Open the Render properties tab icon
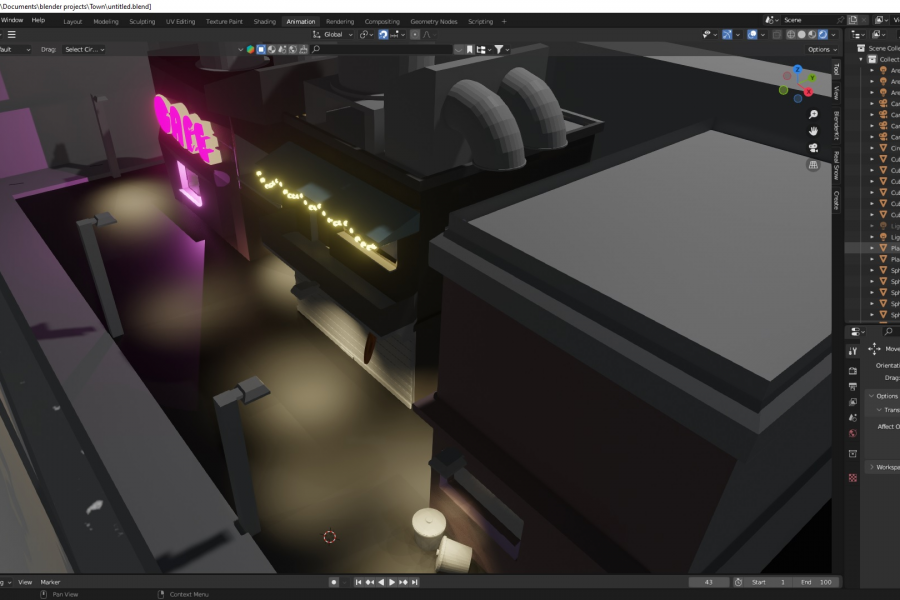Image resolution: width=900 pixels, height=600 pixels. point(852,371)
